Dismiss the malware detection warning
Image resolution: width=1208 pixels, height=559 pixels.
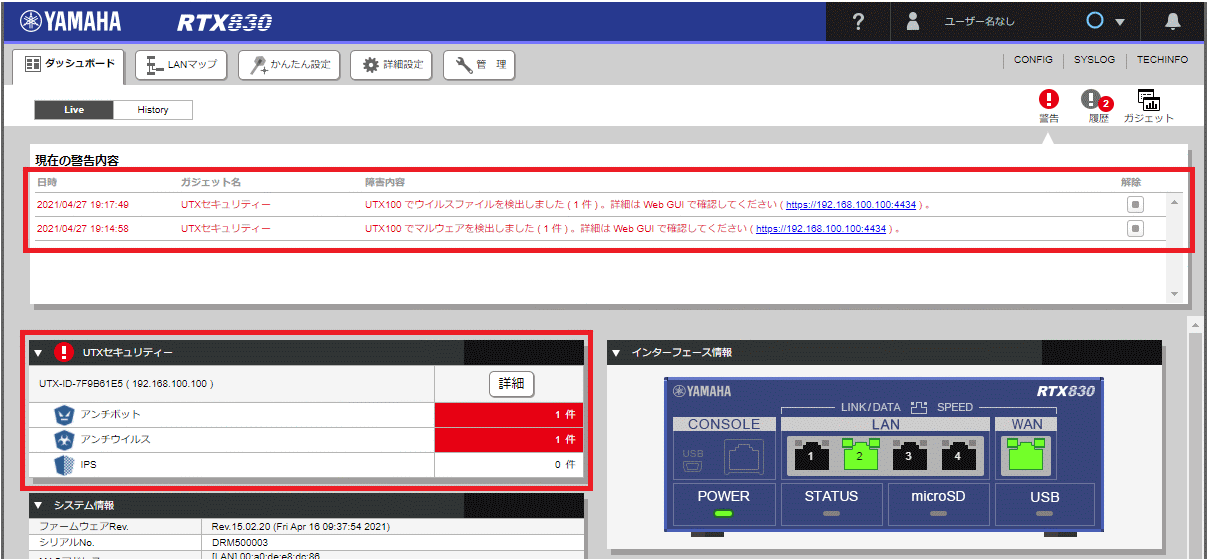(1135, 228)
